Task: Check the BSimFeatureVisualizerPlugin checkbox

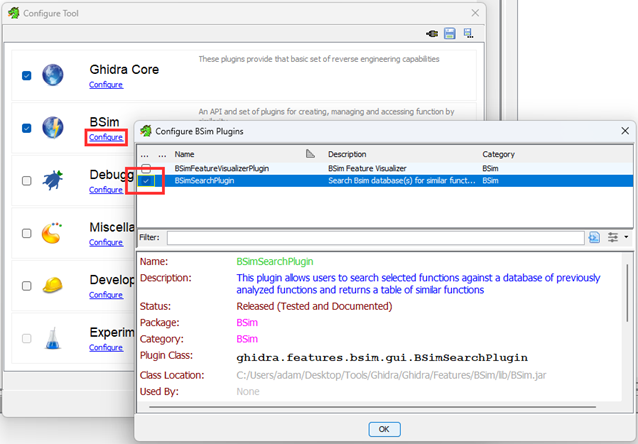Action: [146, 169]
